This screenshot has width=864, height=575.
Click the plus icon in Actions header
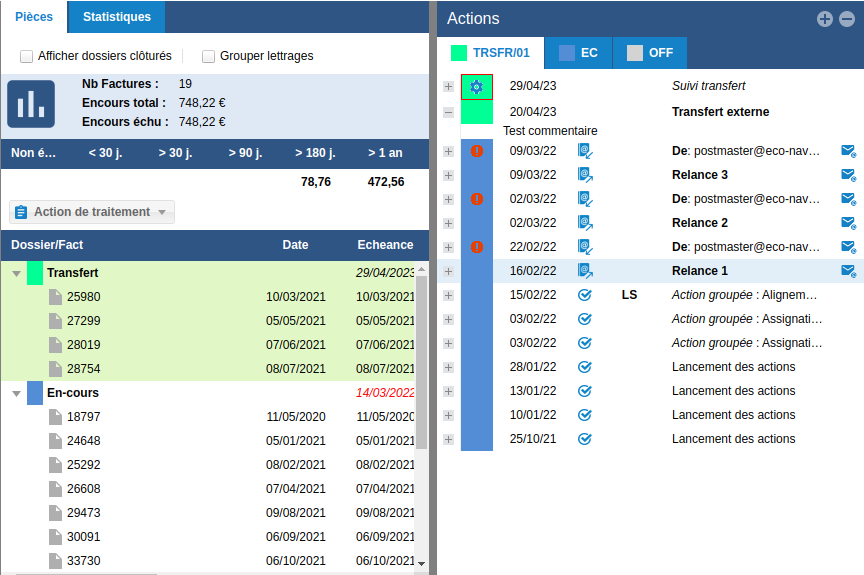[824, 19]
